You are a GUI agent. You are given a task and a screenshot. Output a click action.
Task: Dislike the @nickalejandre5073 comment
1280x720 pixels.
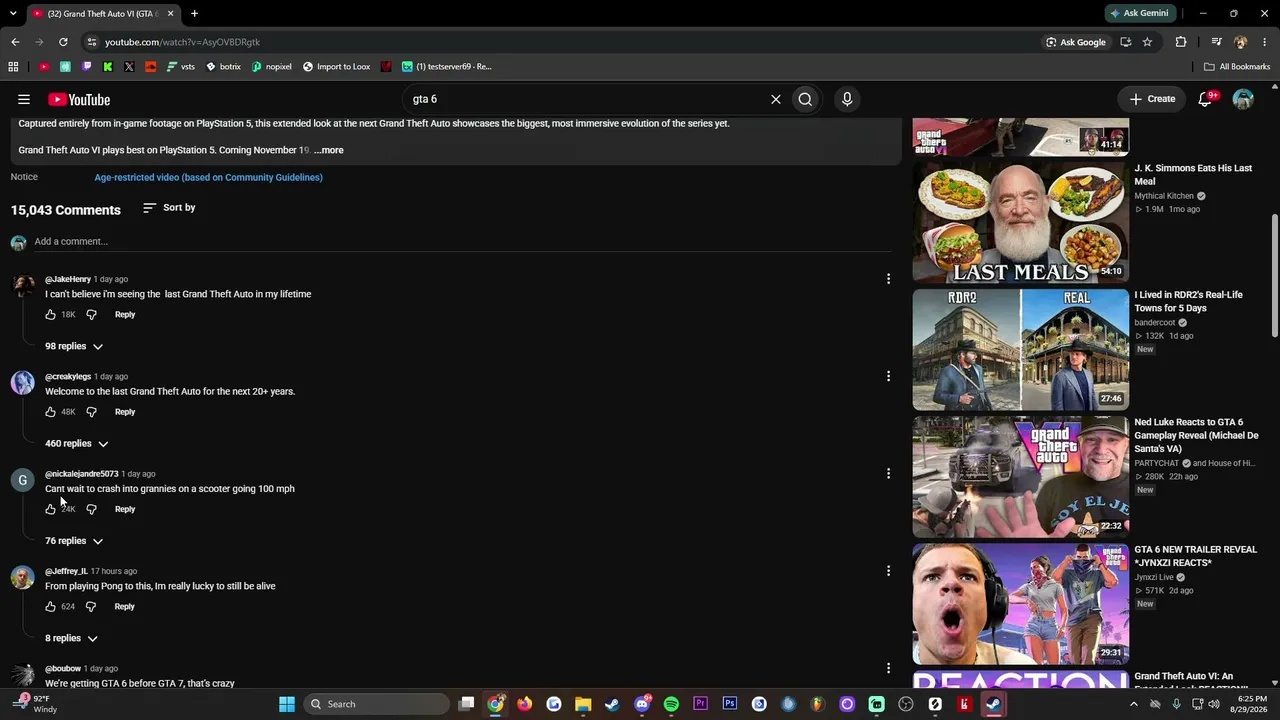[x=91, y=509]
